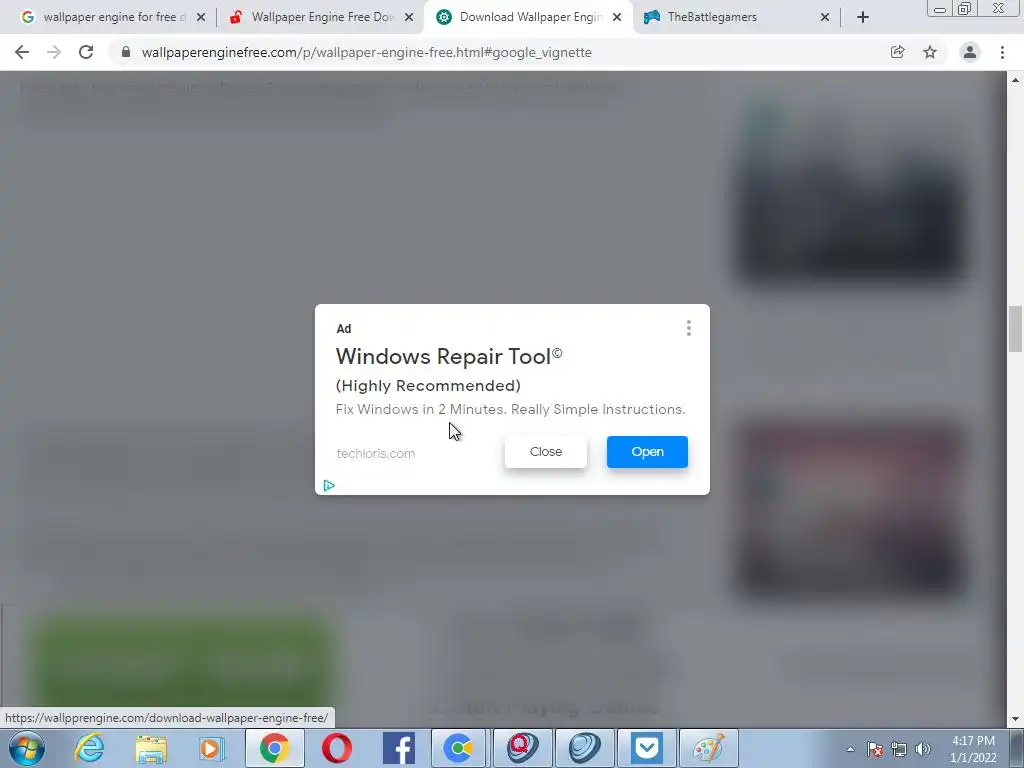
Task: Launch Internet Explorer from taskbar
Action: pos(89,748)
